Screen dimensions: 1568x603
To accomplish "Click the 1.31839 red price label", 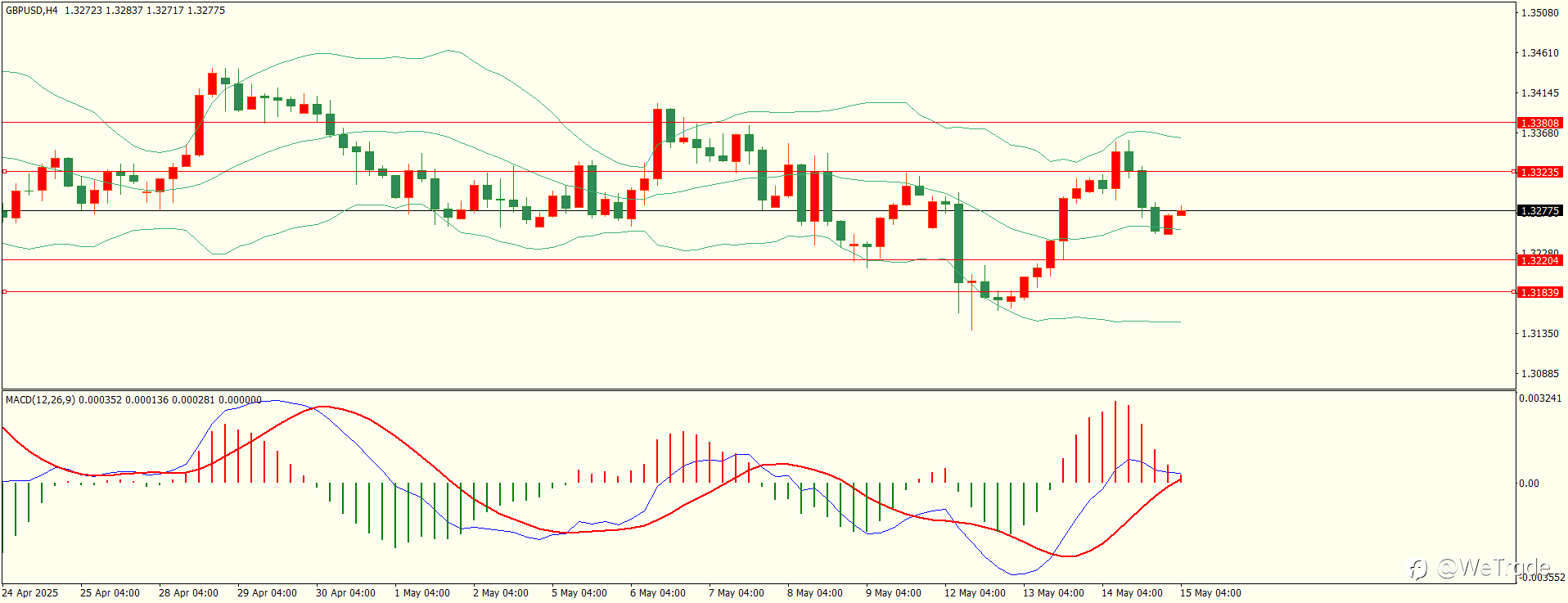I will point(1539,292).
